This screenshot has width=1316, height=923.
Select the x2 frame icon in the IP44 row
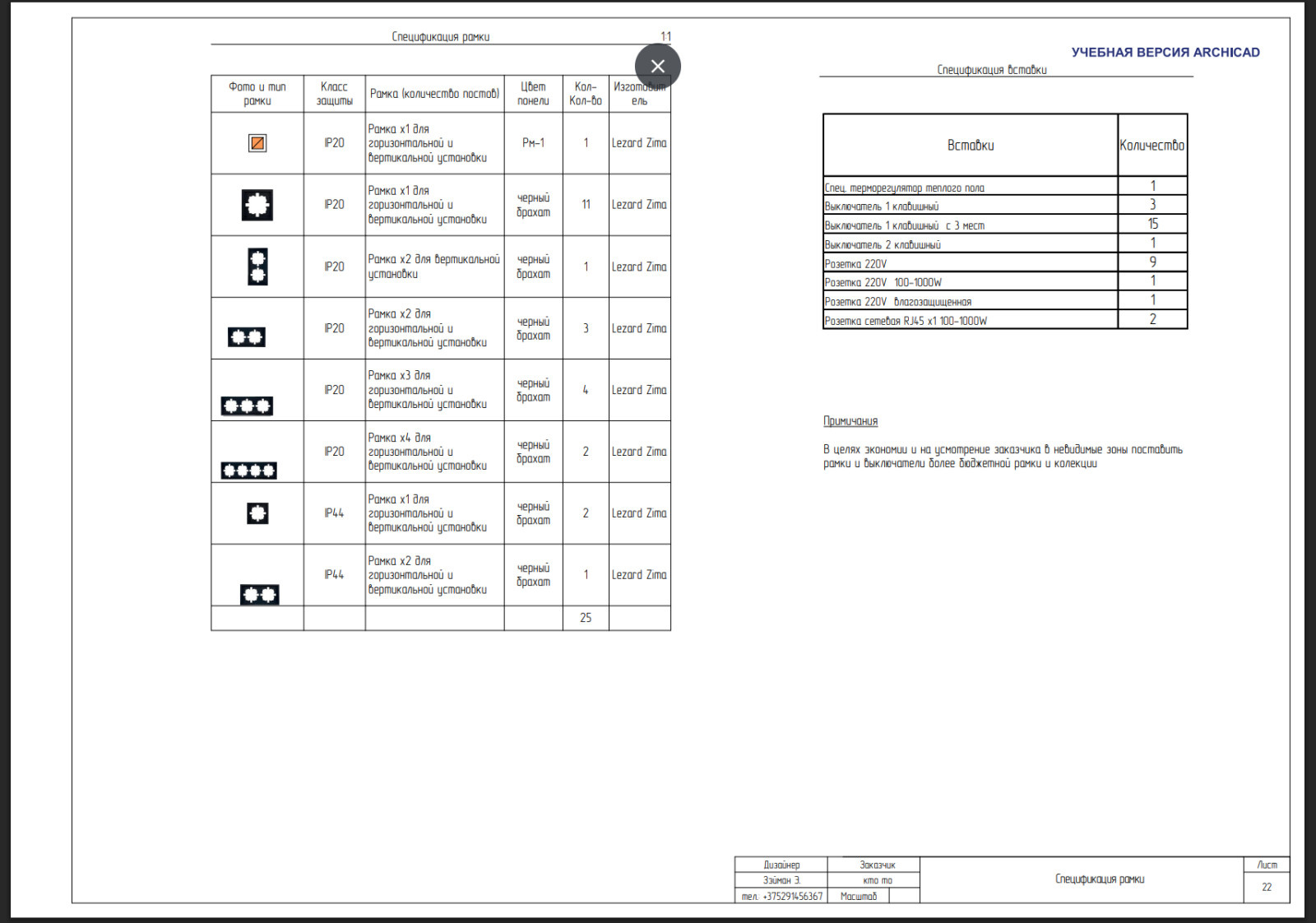(259, 594)
